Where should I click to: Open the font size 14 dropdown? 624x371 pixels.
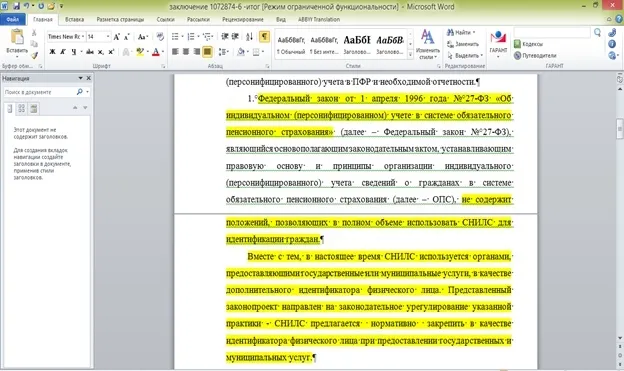98,37
